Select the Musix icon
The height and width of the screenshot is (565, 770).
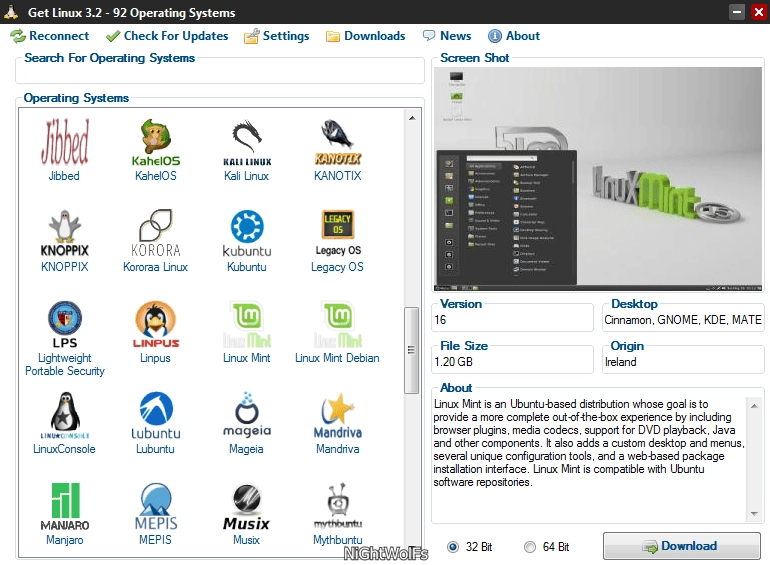point(247,507)
